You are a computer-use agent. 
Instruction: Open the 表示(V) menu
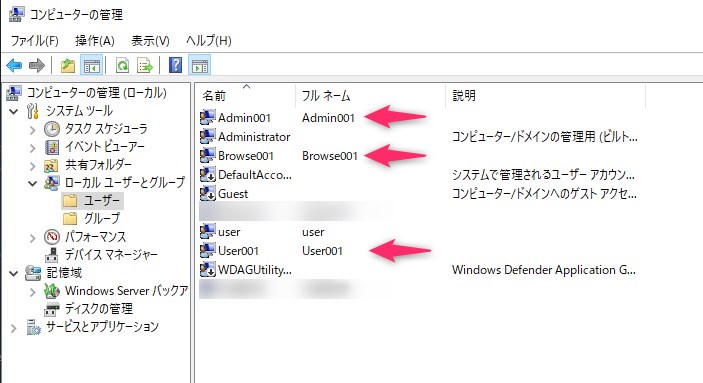coord(150,41)
